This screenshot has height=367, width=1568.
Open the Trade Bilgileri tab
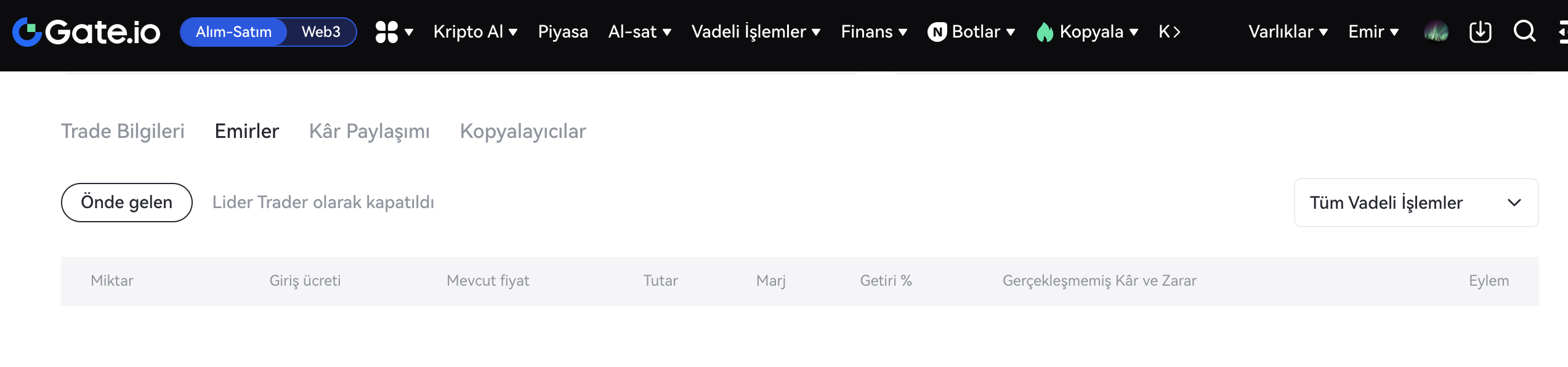tap(123, 131)
